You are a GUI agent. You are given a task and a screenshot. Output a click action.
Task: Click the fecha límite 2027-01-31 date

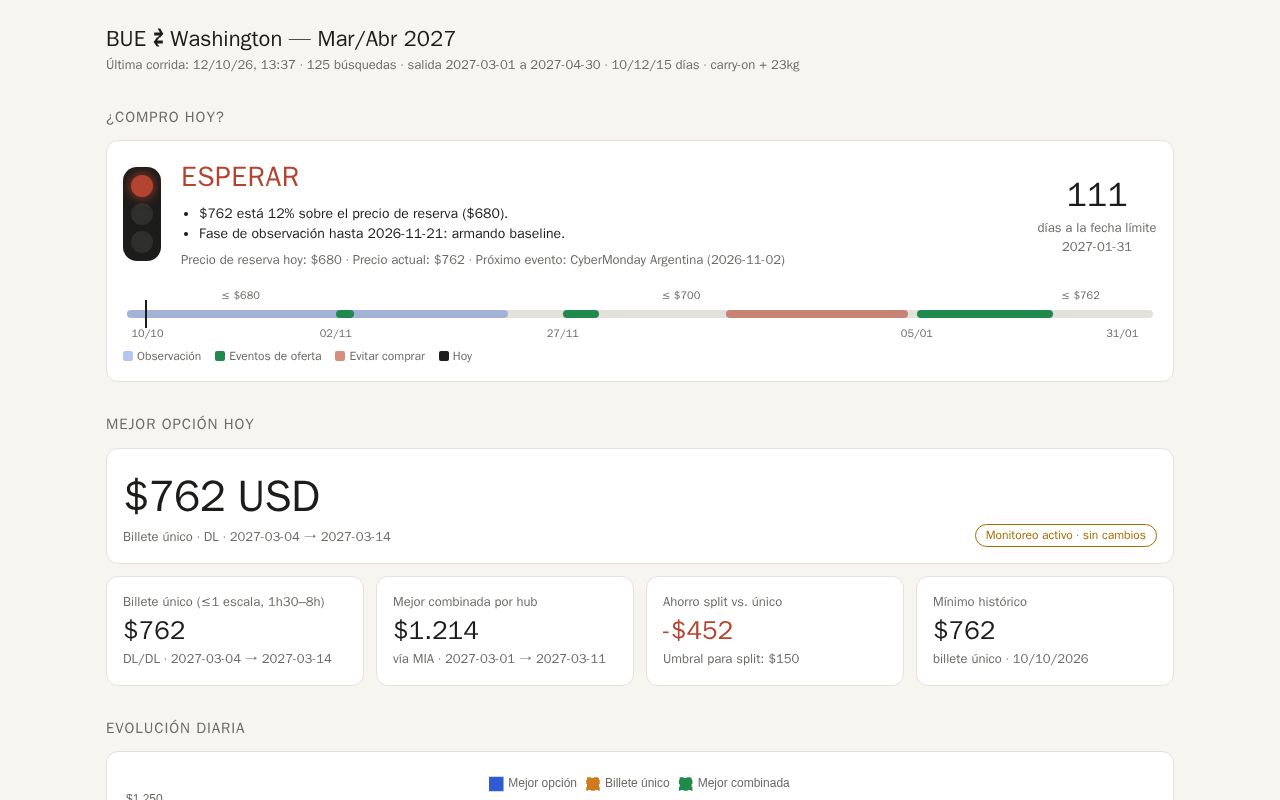click(x=1097, y=247)
